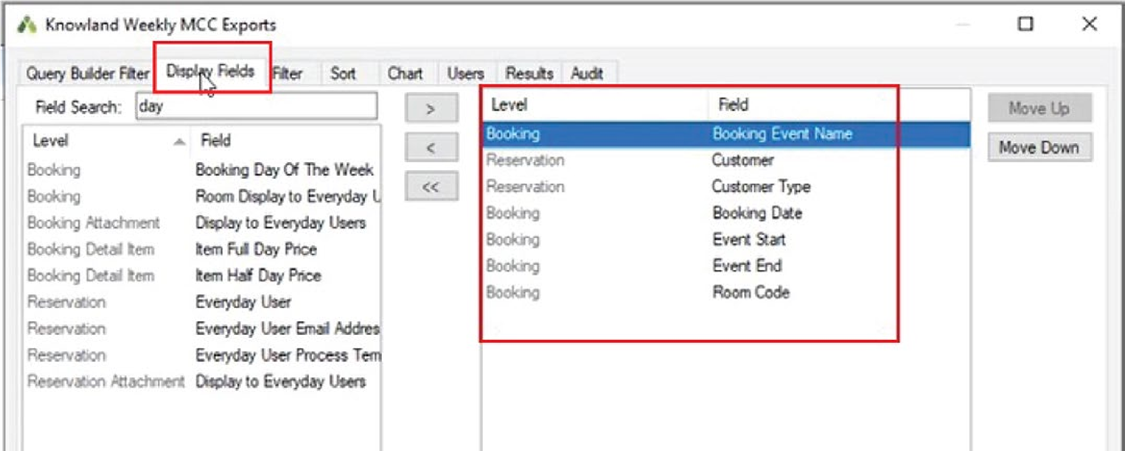Image resolution: width=1125 pixels, height=451 pixels.
Task: Go to the Sort tab
Action: click(343, 73)
